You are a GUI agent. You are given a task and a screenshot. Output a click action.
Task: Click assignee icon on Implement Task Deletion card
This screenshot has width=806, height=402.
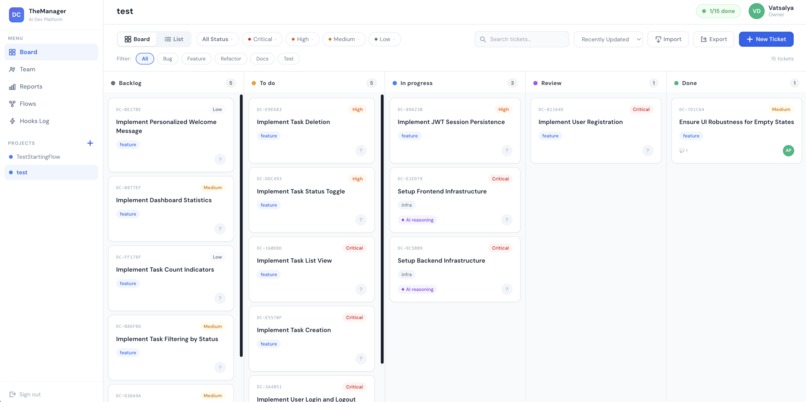[x=361, y=151]
